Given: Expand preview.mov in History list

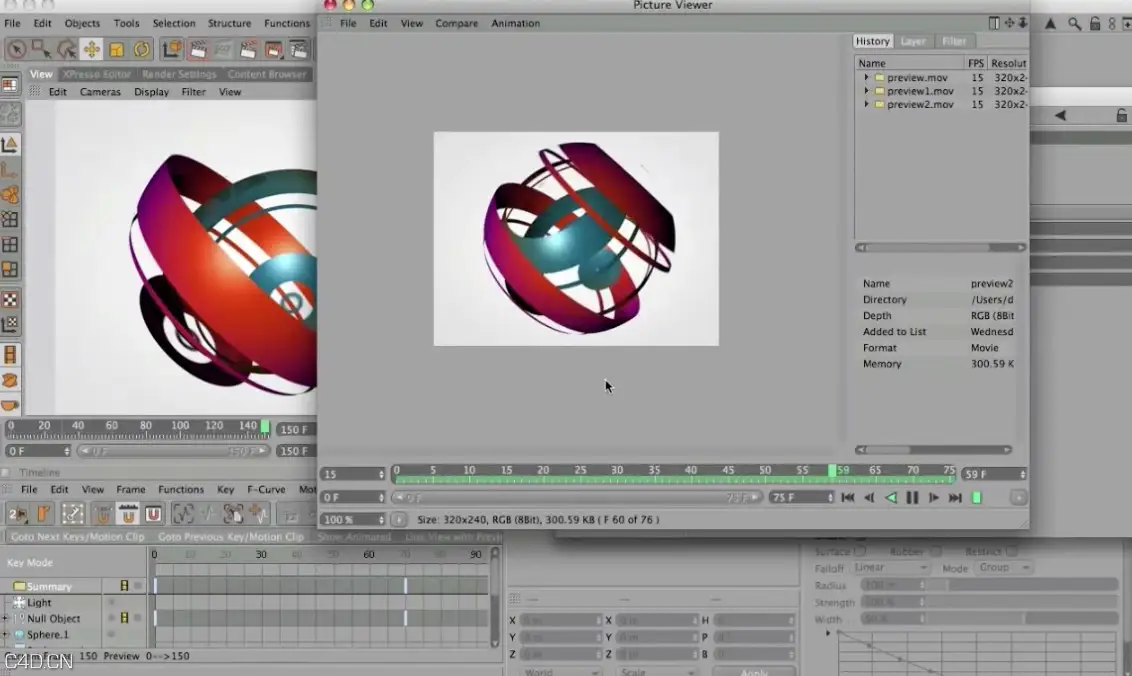Looking at the screenshot, I should click(x=866, y=77).
